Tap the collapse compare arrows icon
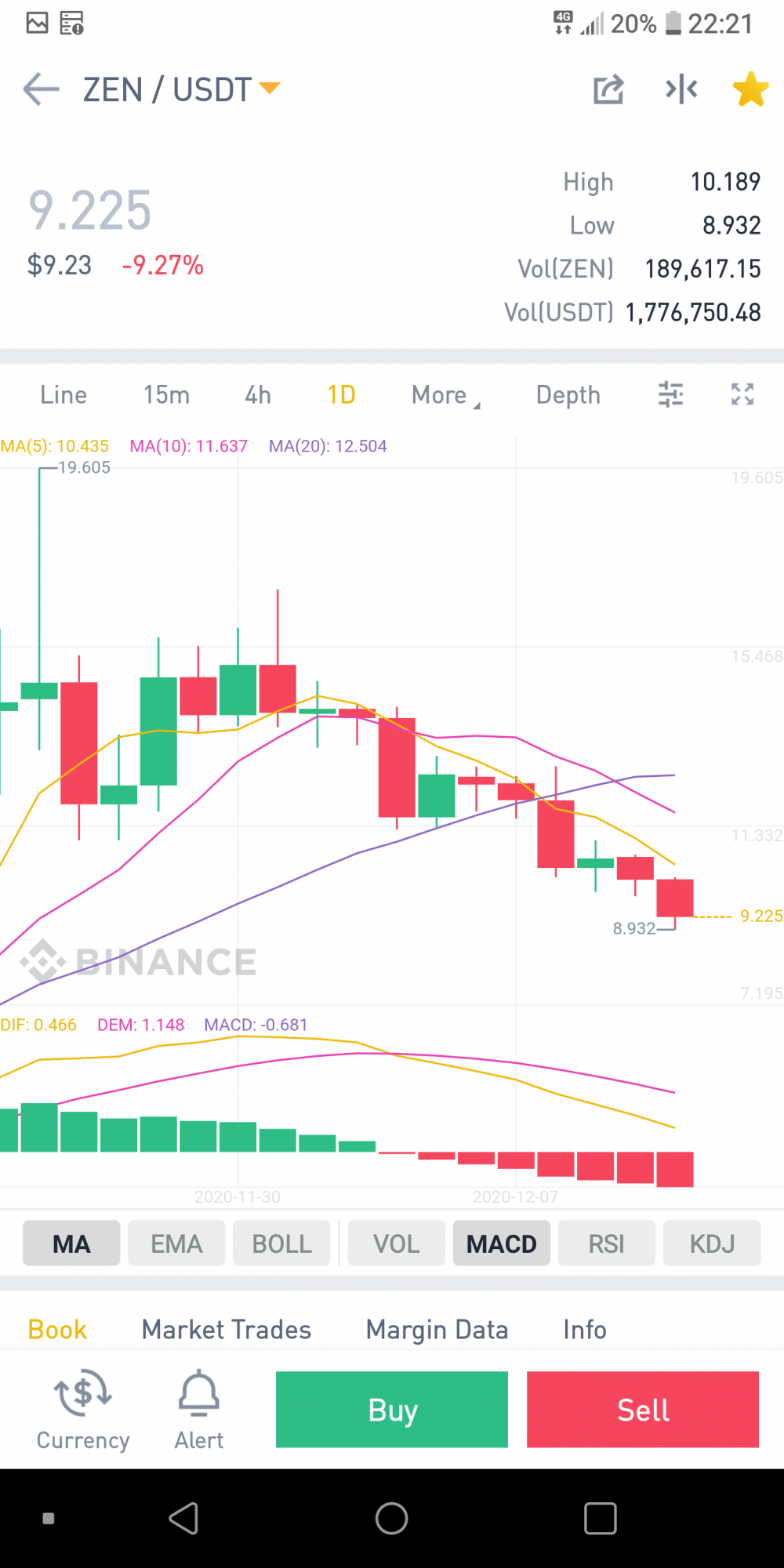Viewport: 784px width, 1568px height. [x=681, y=89]
